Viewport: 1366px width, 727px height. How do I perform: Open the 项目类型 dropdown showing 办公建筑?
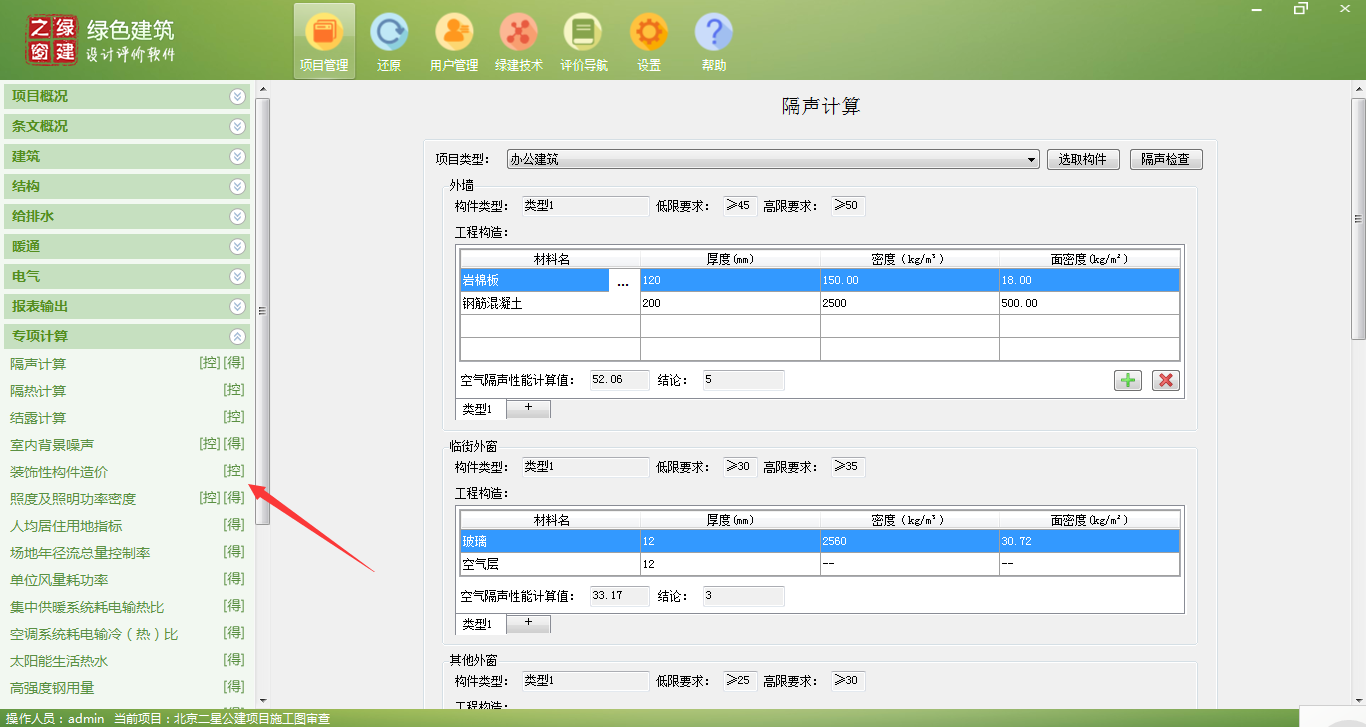tap(1032, 159)
